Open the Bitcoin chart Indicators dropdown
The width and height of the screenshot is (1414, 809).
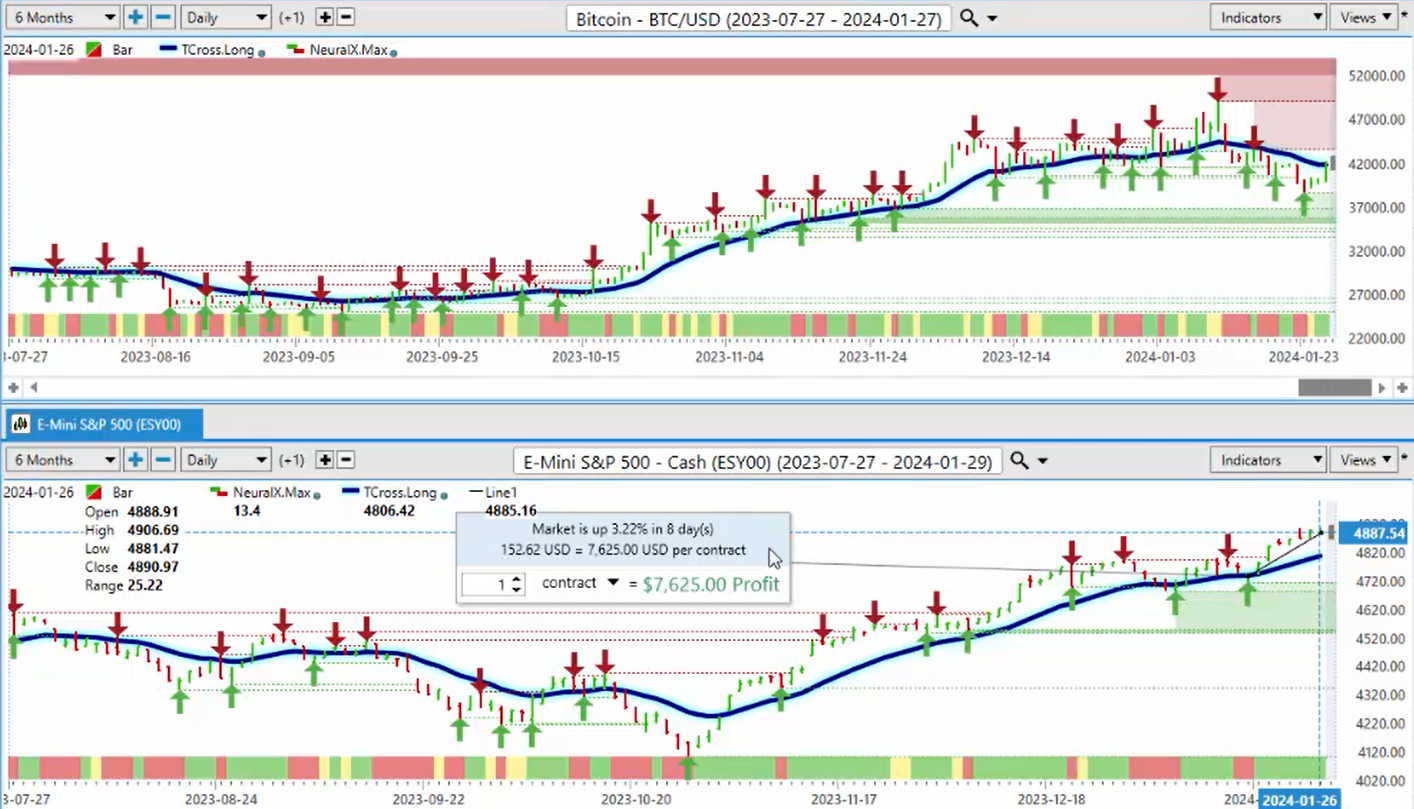click(x=1268, y=17)
